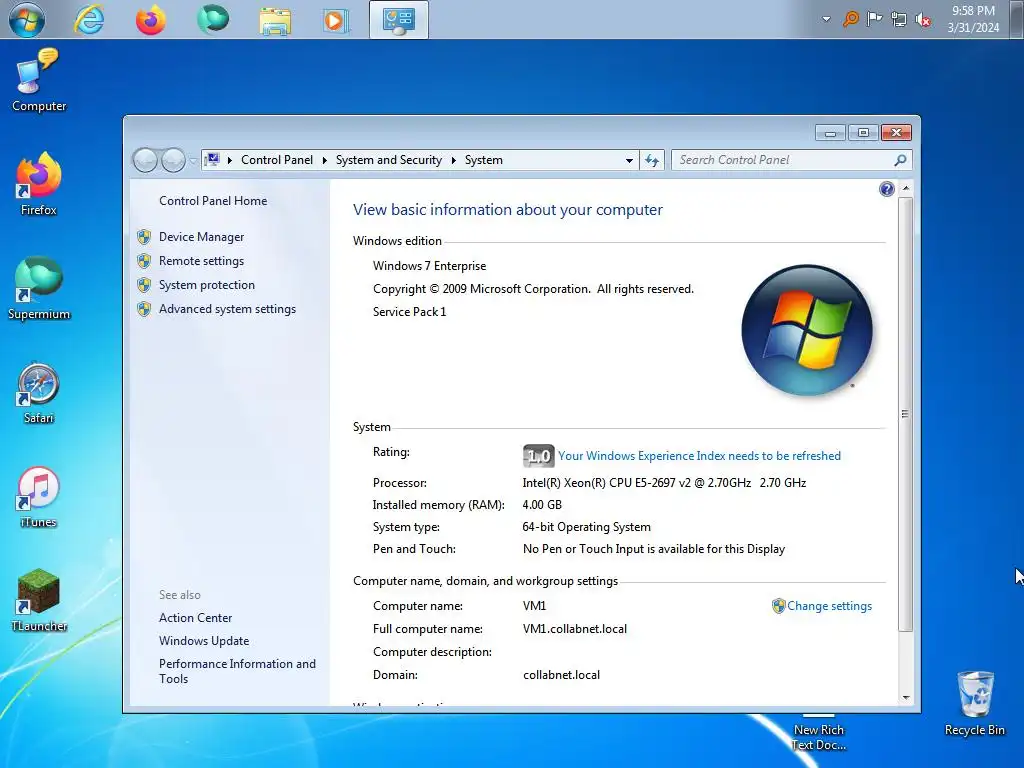Select the Recycle Bin desktop icon
This screenshot has width=1024, height=768.
[974, 704]
